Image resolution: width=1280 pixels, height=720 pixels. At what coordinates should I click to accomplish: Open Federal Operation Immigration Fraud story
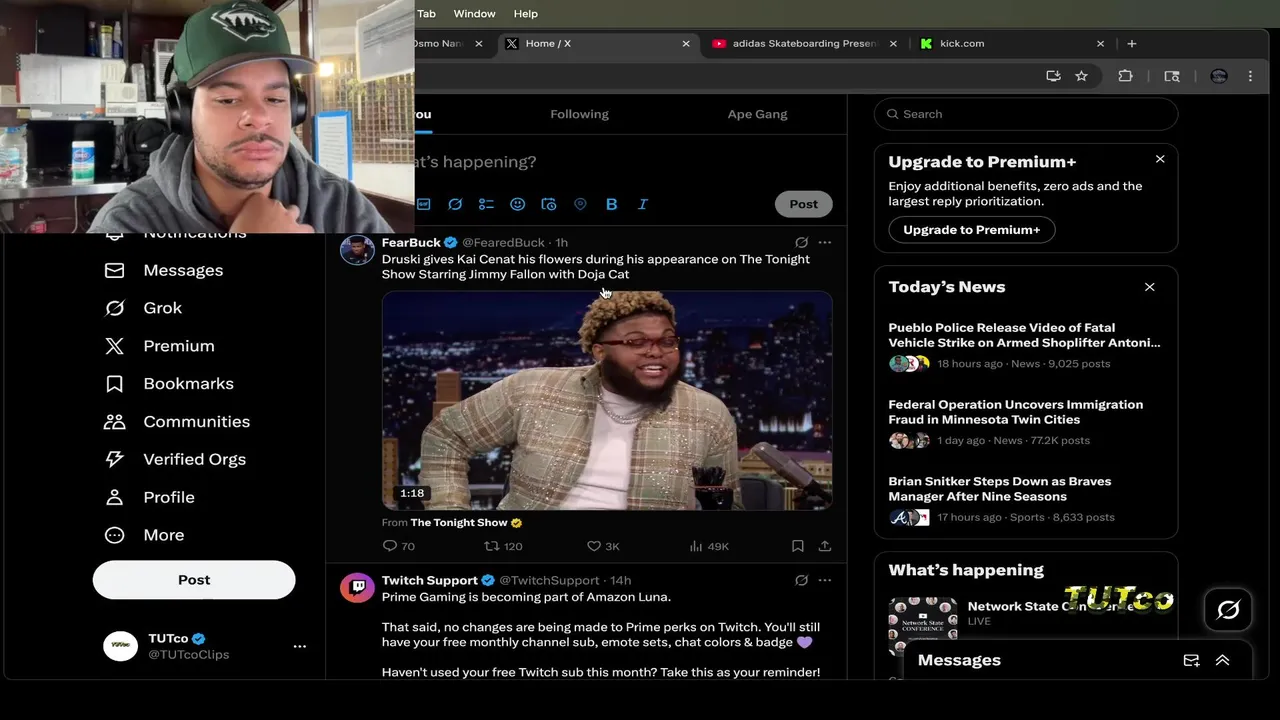click(1025, 422)
